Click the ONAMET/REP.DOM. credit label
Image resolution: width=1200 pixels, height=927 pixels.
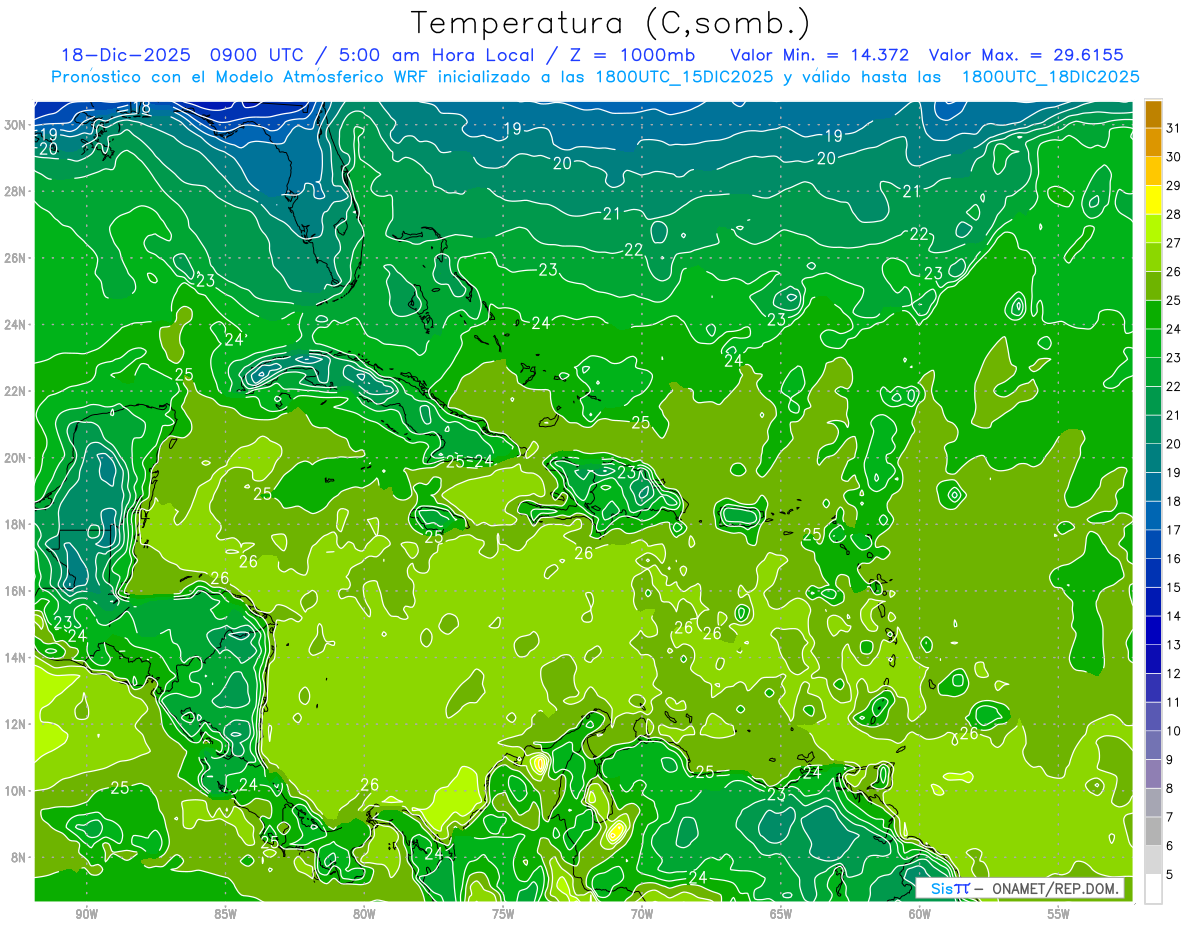point(1056,888)
